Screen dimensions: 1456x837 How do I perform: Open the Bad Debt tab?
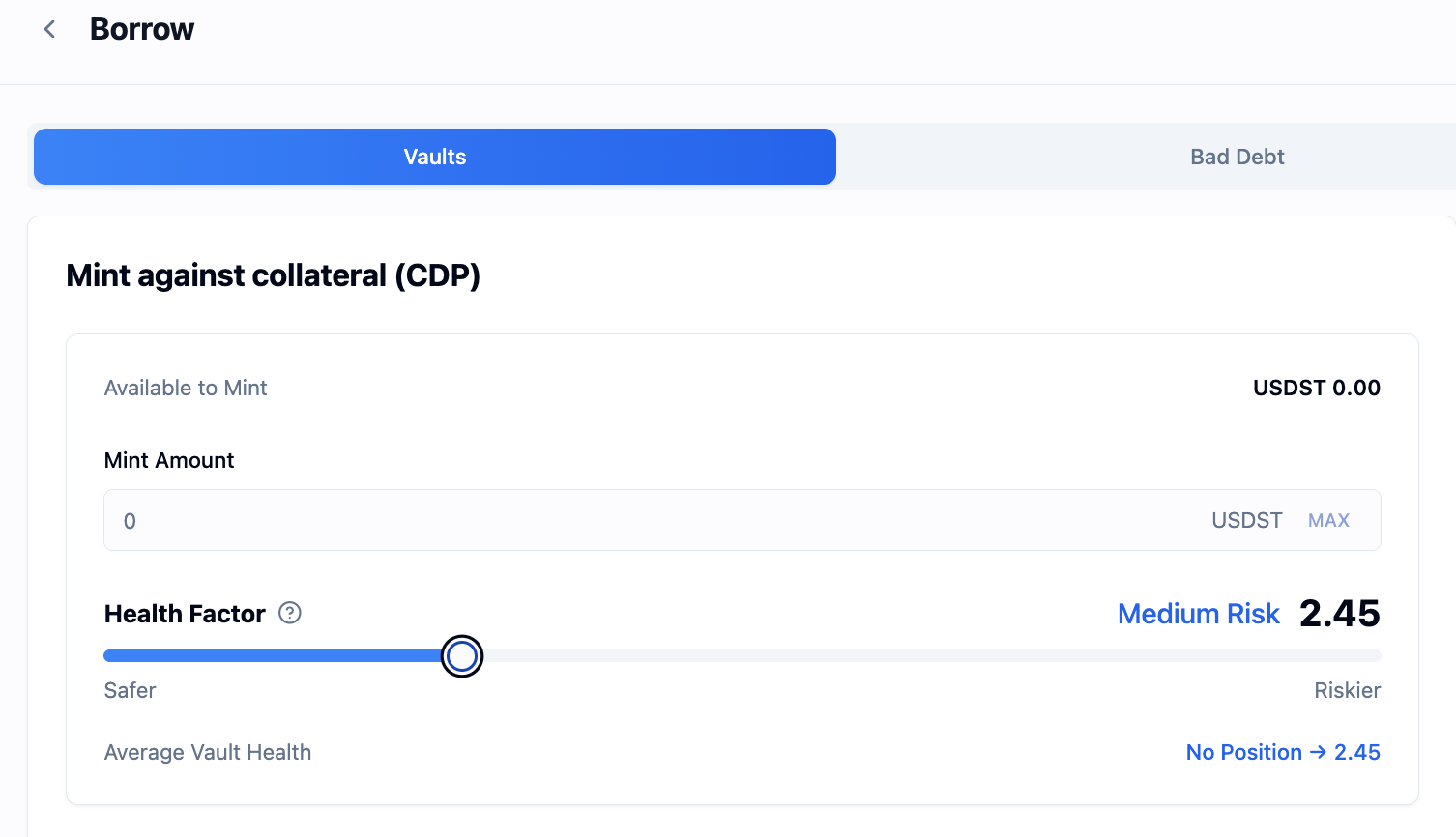pyautogui.click(x=1237, y=157)
